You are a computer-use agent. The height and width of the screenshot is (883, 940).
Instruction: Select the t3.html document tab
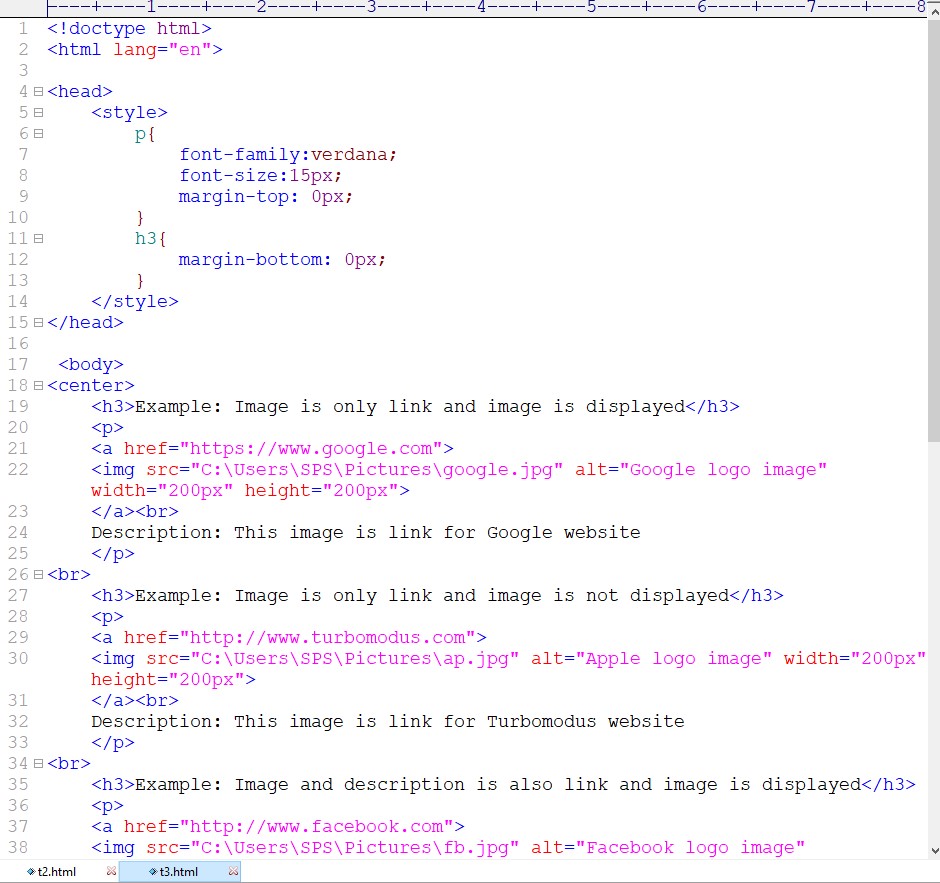point(179,872)
